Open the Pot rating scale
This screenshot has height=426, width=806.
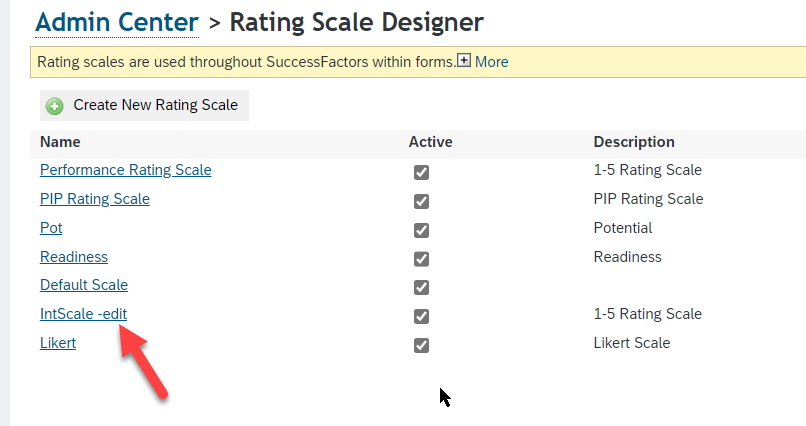(51, 228)
